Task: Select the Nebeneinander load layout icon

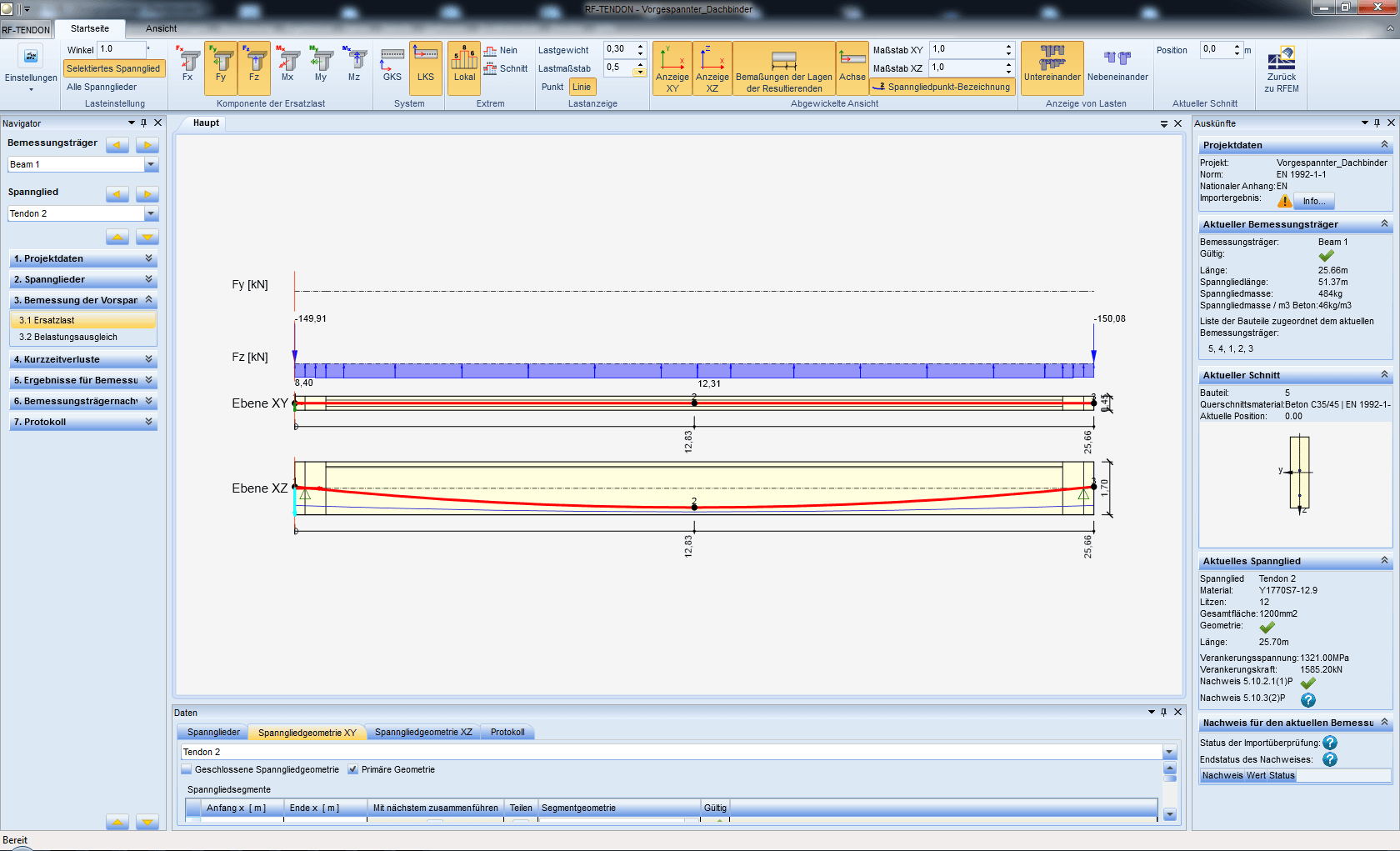Action: tap(1117, 64)
